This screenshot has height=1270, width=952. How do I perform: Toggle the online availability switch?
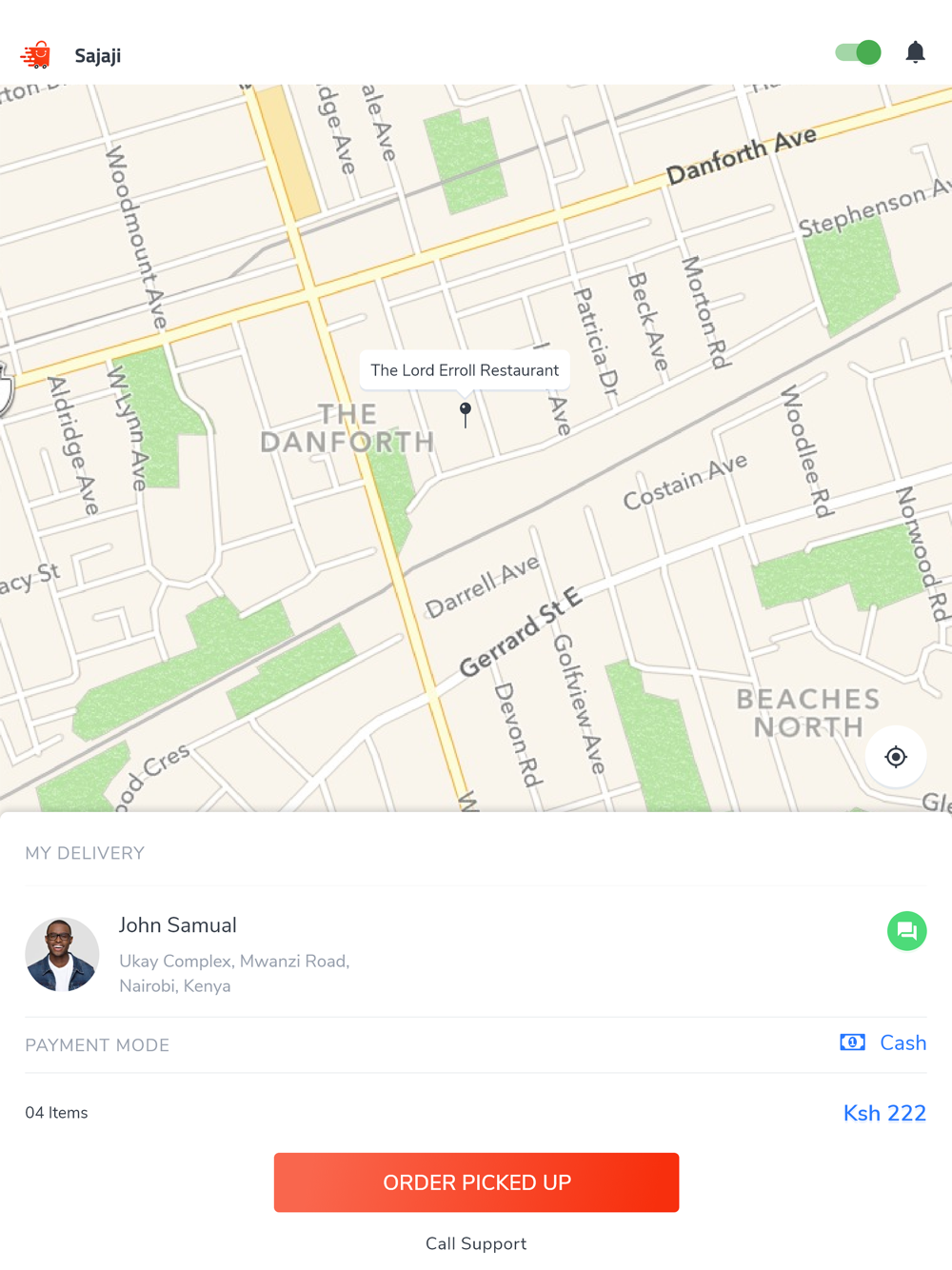pyautogui.click(x=858, y=52)
